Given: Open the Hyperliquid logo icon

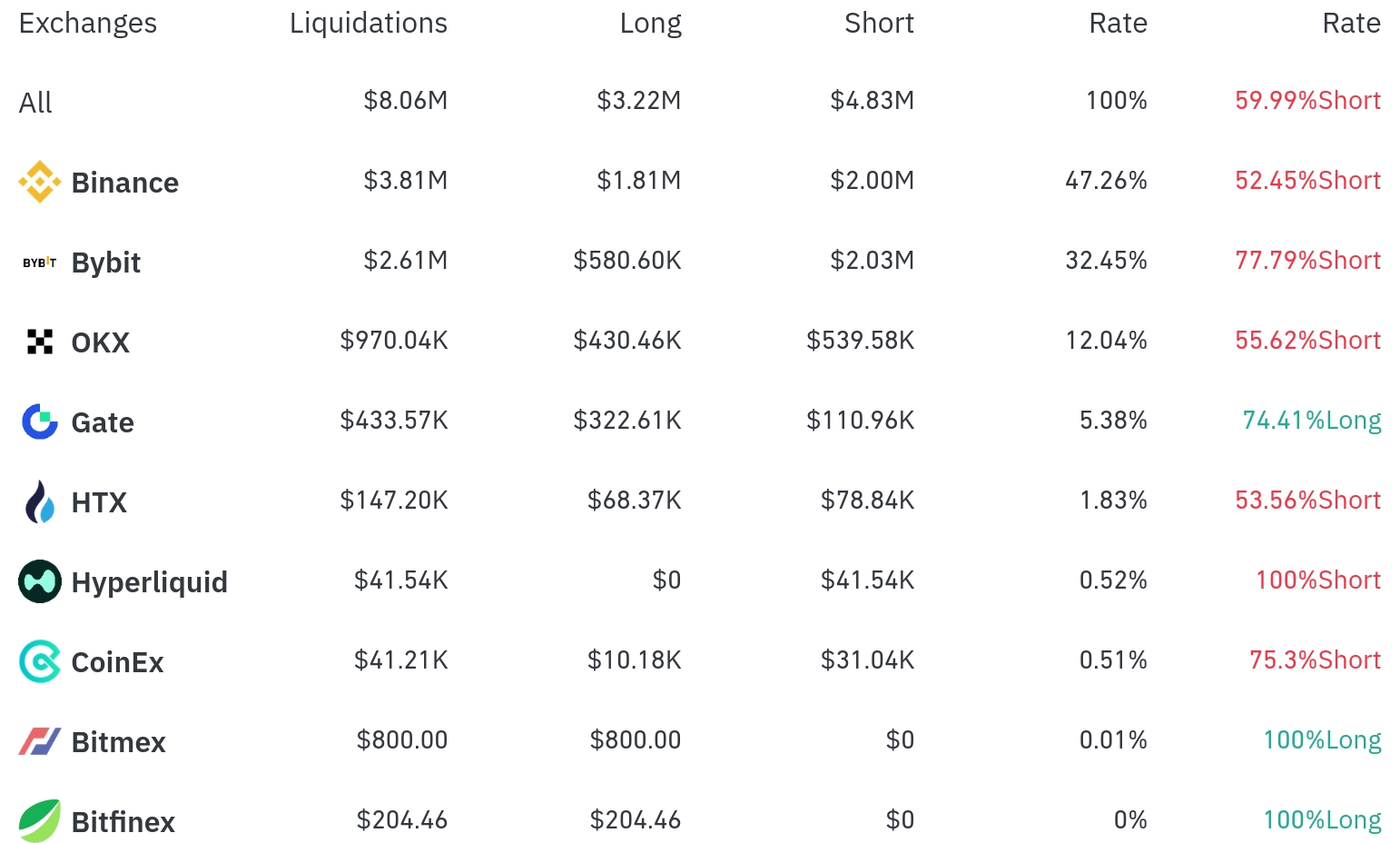Looking at the screenshot, I should click(x=40, y=581).
